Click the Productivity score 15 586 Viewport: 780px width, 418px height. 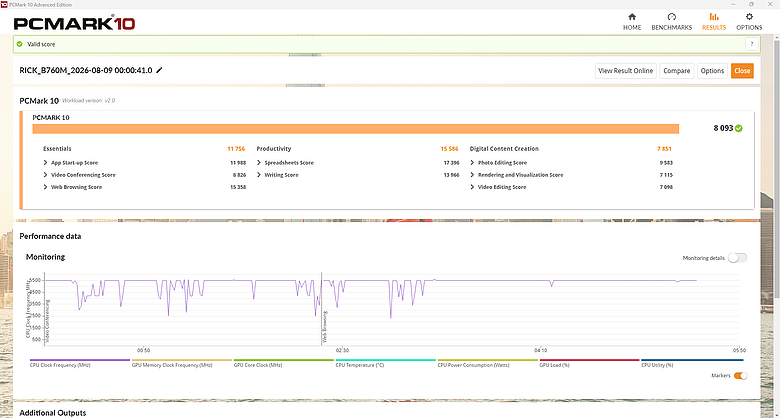450,149
